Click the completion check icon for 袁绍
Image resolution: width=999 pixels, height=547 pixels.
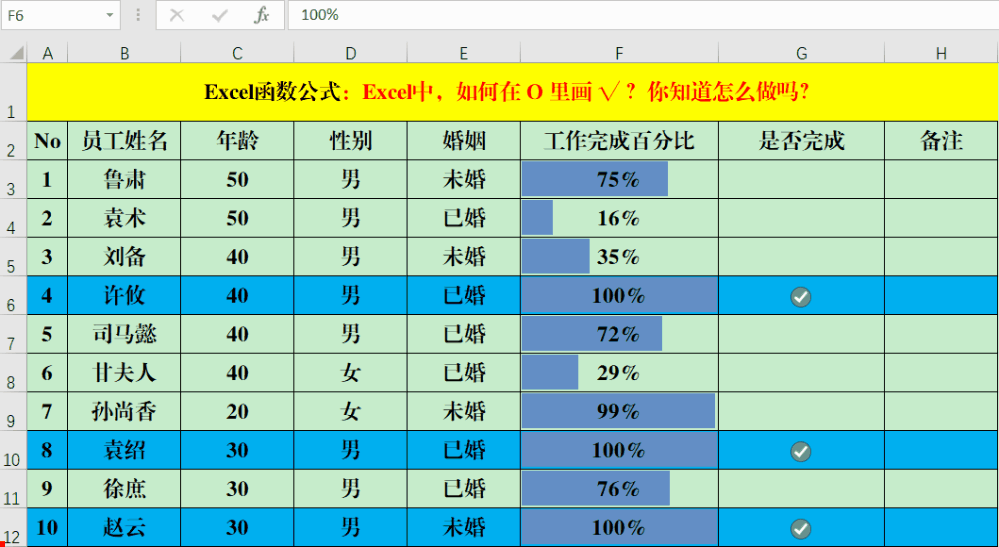pyautogui.click(x=801, y=451)
